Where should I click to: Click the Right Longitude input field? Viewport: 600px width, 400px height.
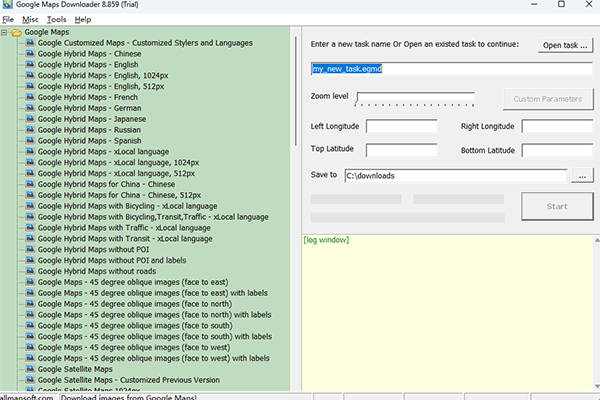557,126
